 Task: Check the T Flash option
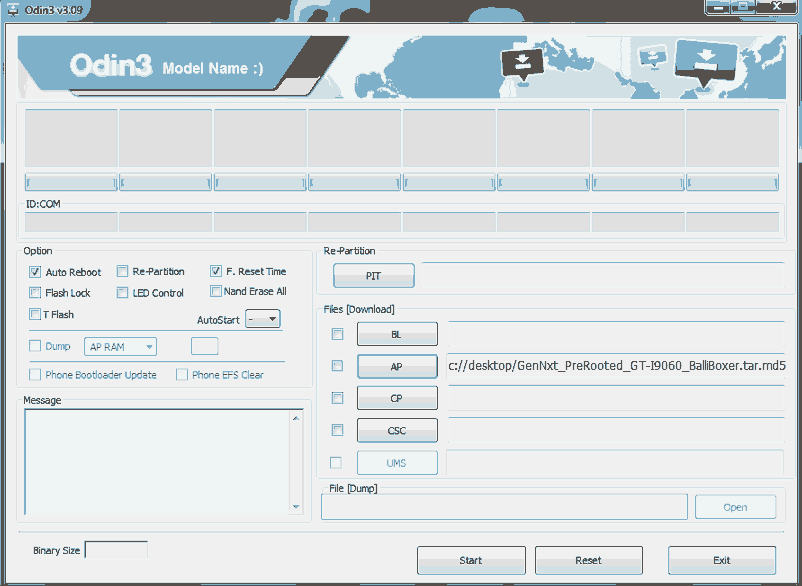pyautogui.click(x=35, y=314)
